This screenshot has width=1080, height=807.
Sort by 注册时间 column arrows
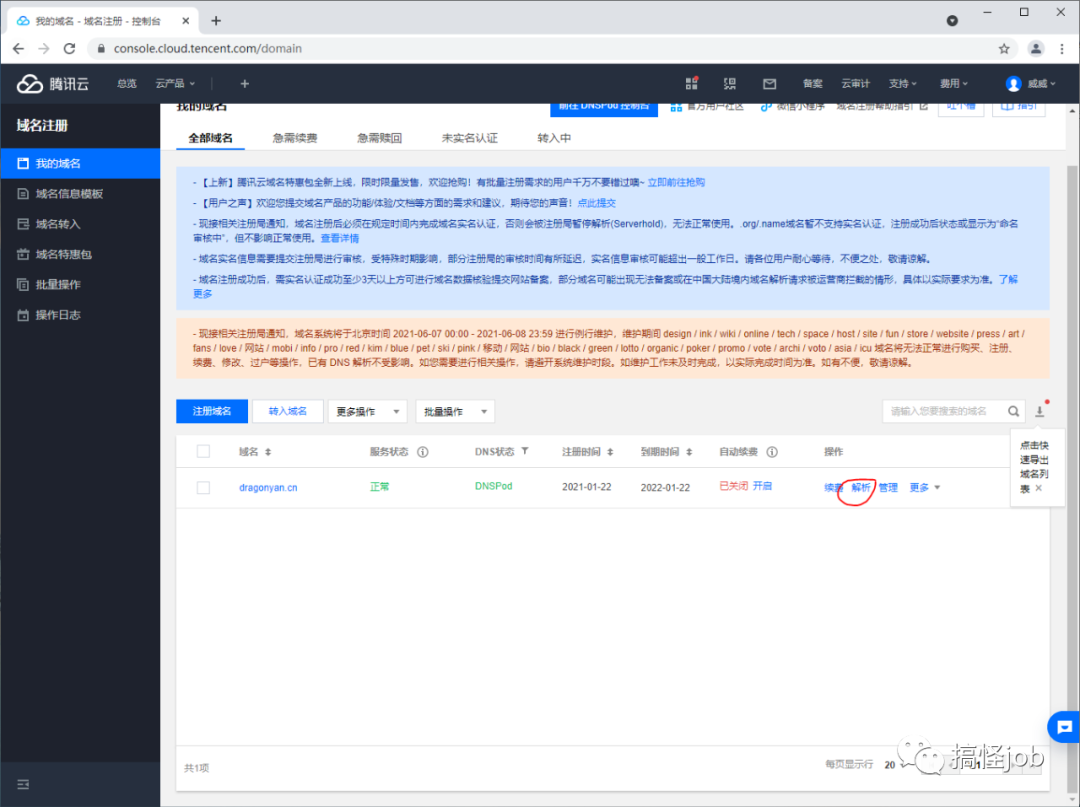point(610,452)
